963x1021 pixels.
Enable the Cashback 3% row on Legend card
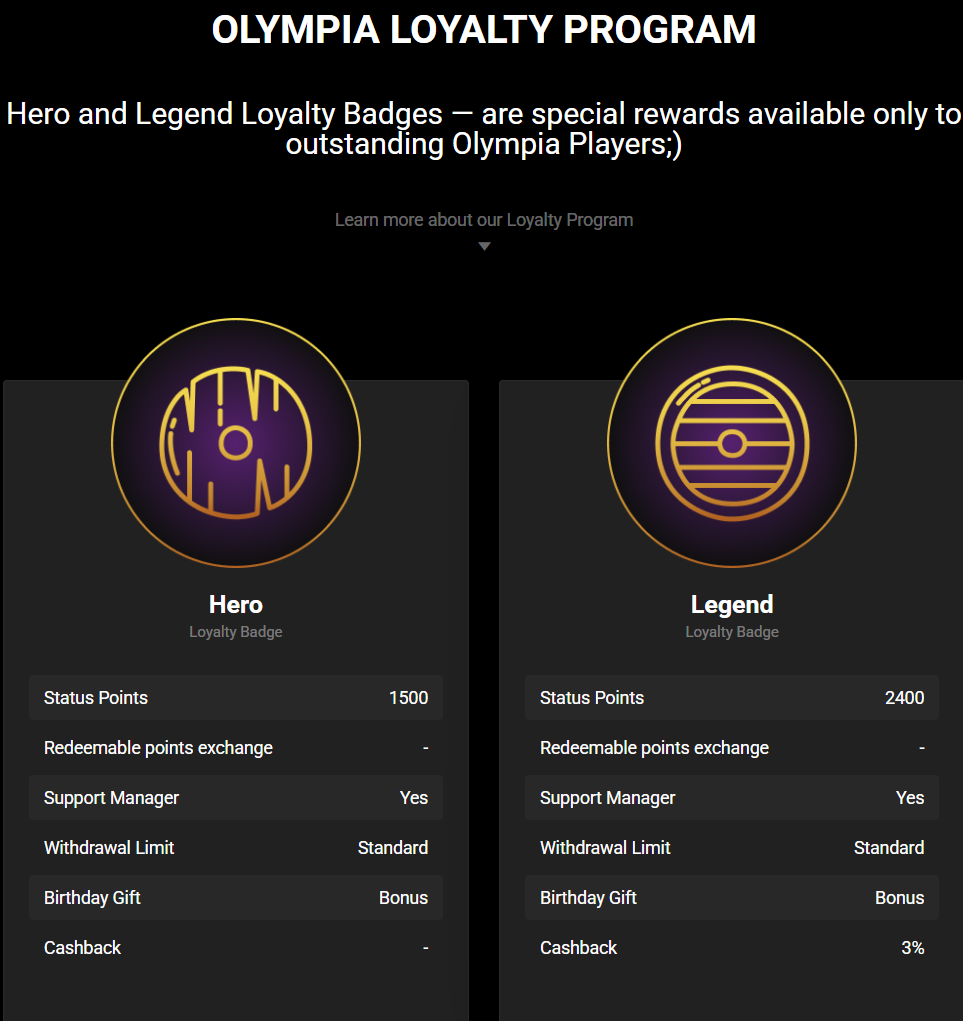731,947
